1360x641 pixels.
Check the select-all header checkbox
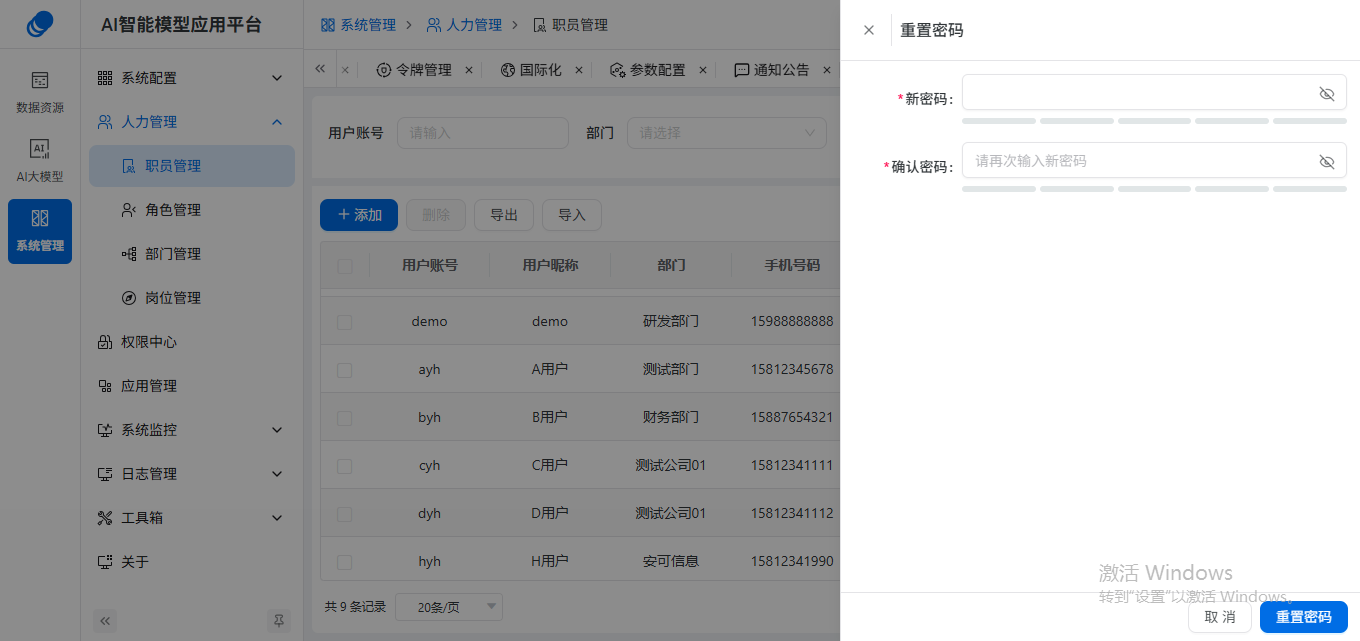coord(345,266)
